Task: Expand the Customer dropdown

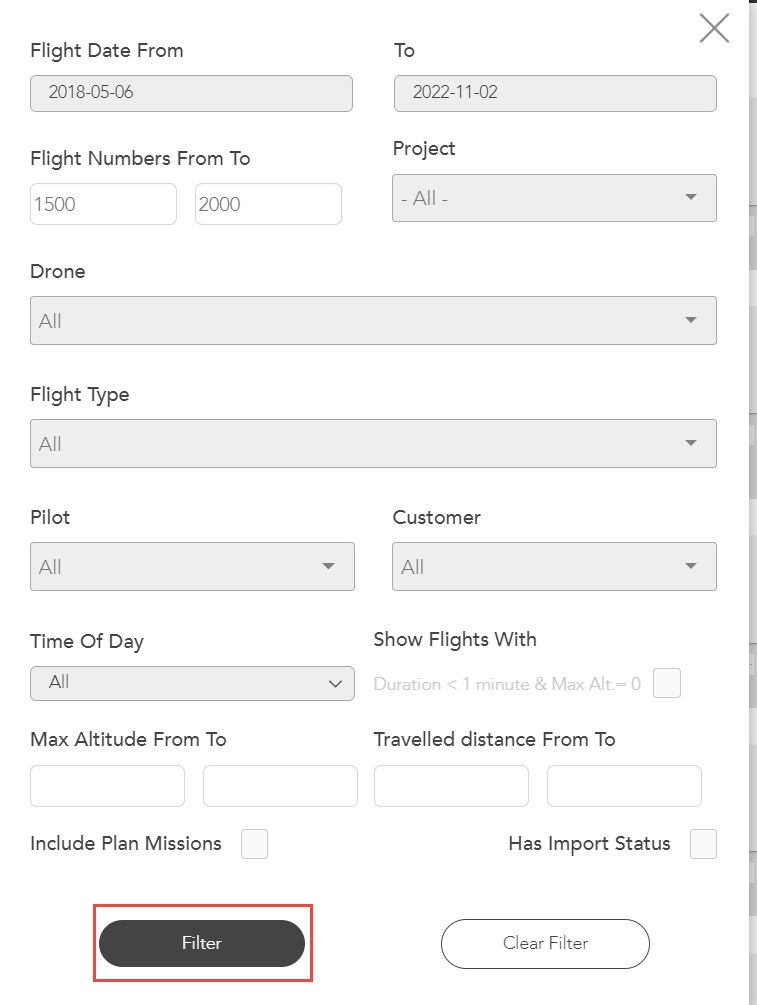Action: click(x=554, y=566)
